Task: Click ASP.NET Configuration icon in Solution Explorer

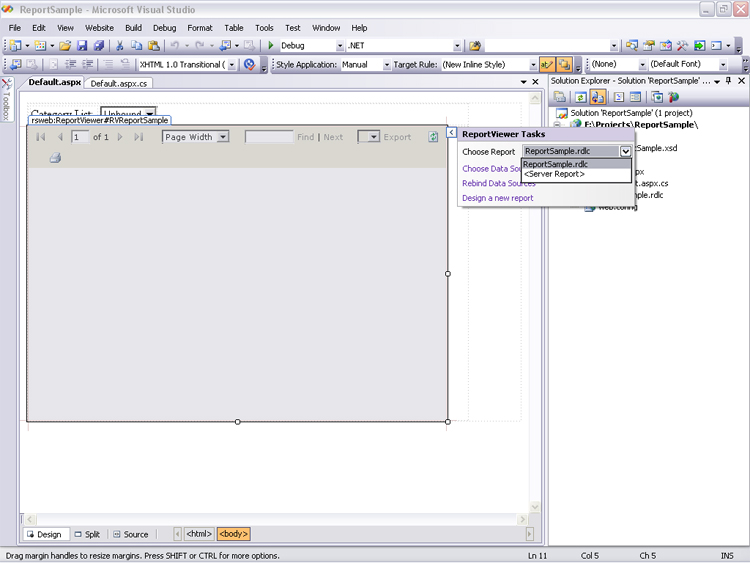Action: (674, 97)
